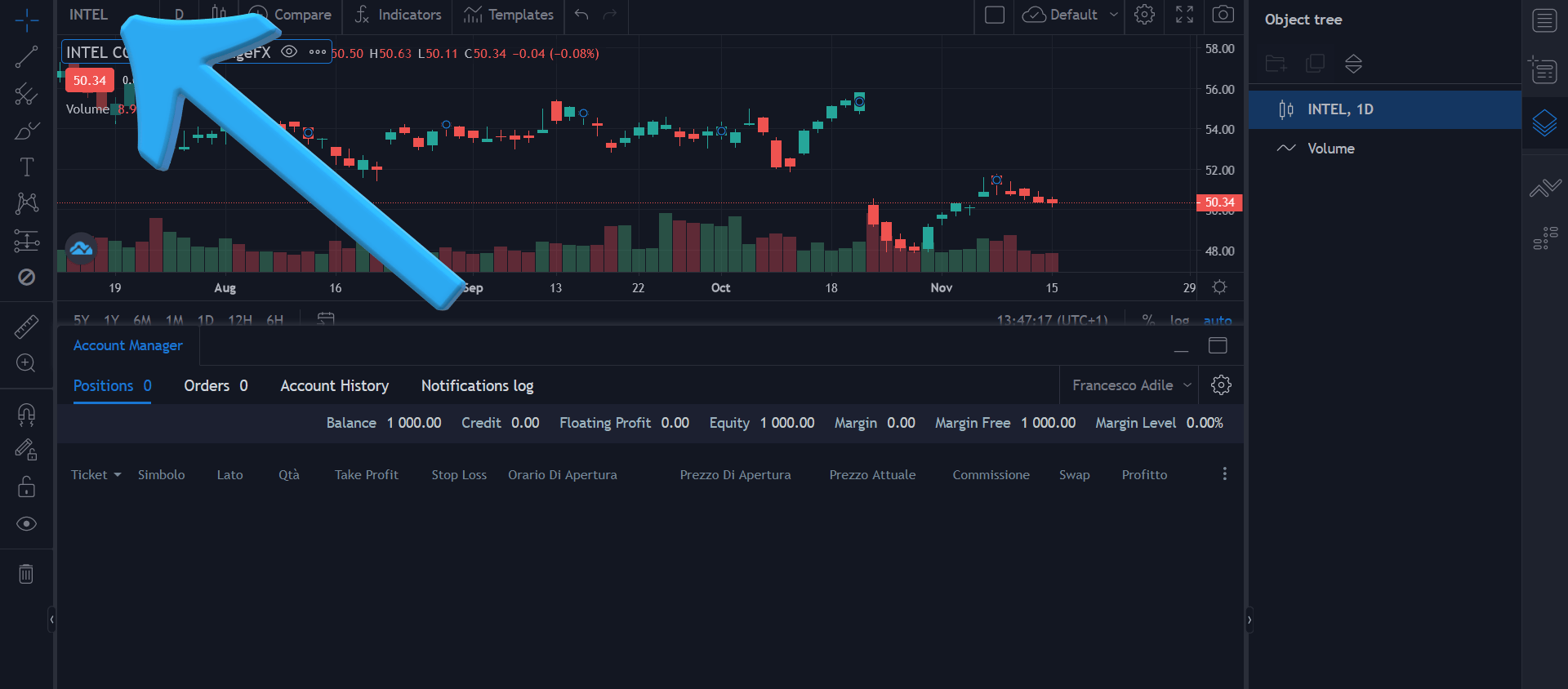Open Francesco Adile account dropdown
Viewport: 1568px width, 689px height.
[1131, 385]
